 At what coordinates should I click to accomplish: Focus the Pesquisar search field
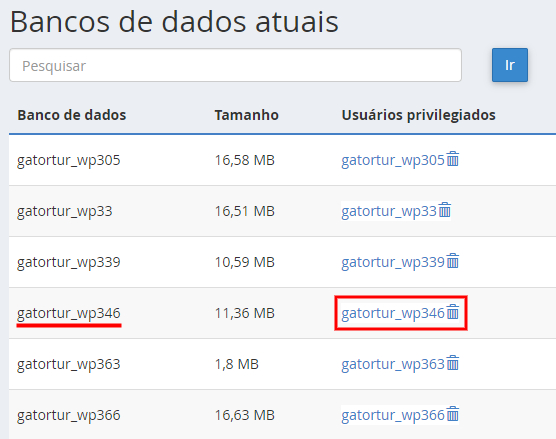[x=235, y=65]
